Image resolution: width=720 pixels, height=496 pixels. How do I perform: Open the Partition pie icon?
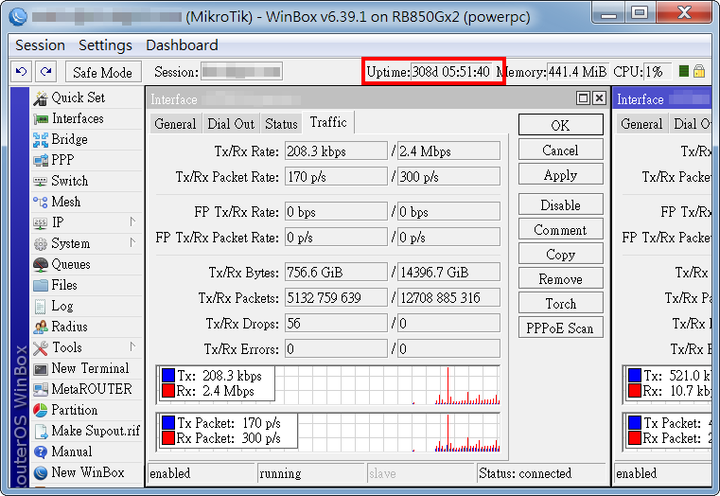pyautogui.click(x=40, y=410)
